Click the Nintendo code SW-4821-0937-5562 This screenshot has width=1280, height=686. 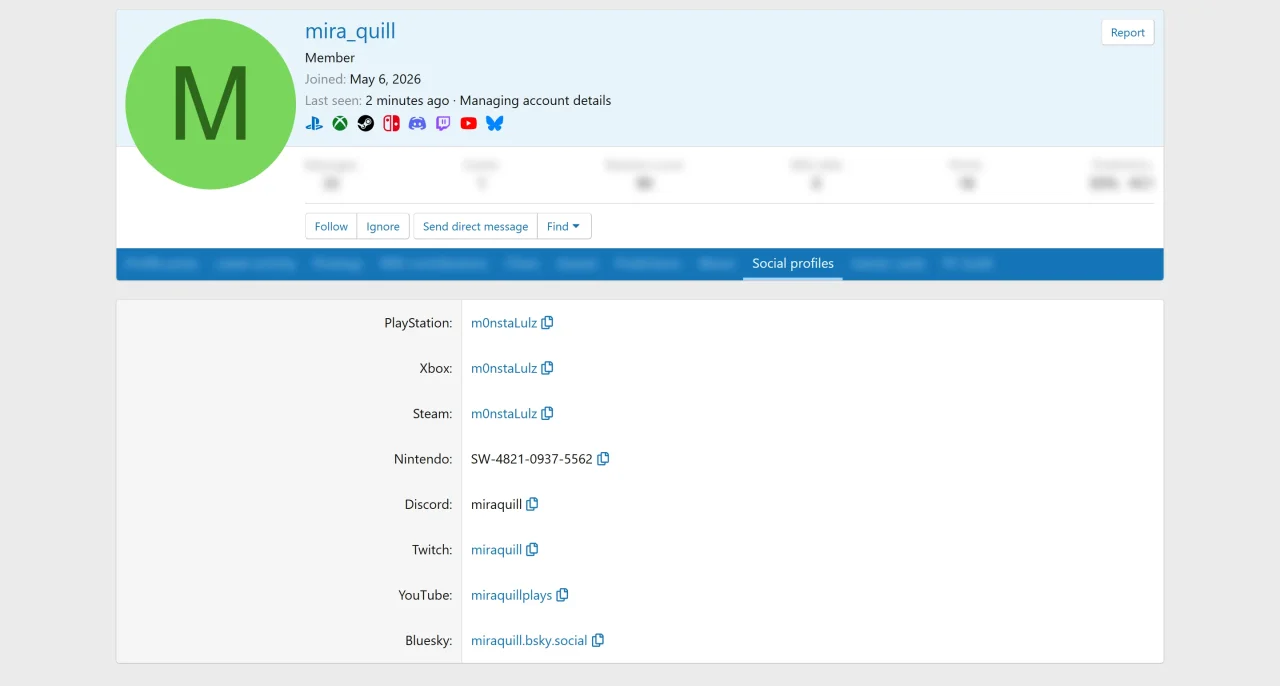tap(532, 459)
